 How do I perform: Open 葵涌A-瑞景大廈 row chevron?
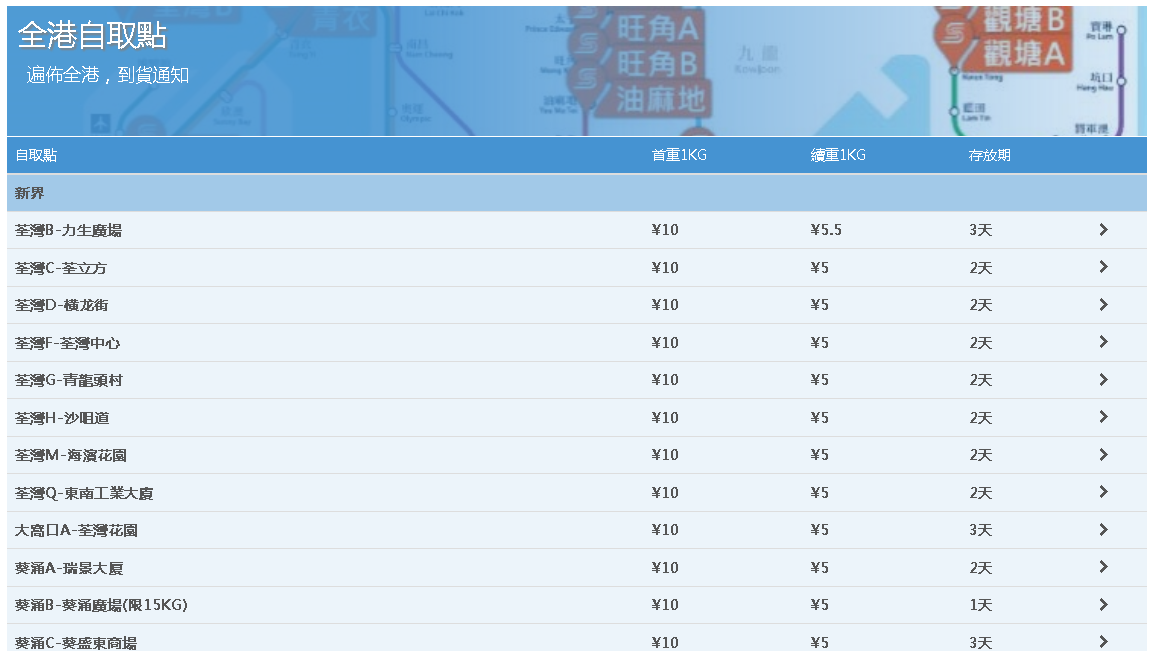[1103, 567]
